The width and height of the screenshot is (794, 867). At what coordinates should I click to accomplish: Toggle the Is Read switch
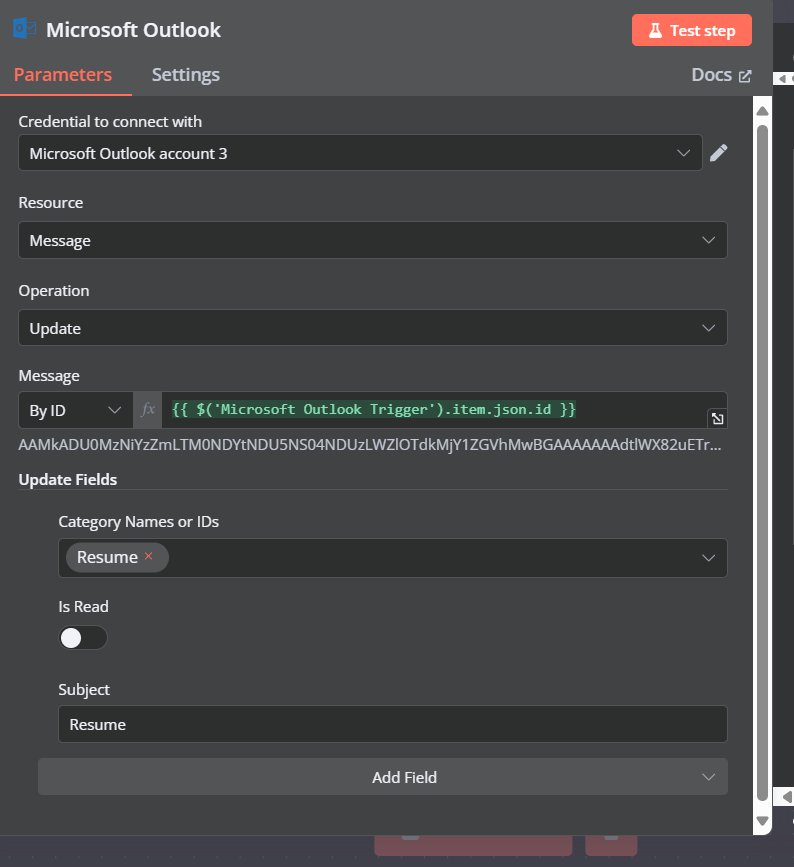tap(83, 638)
